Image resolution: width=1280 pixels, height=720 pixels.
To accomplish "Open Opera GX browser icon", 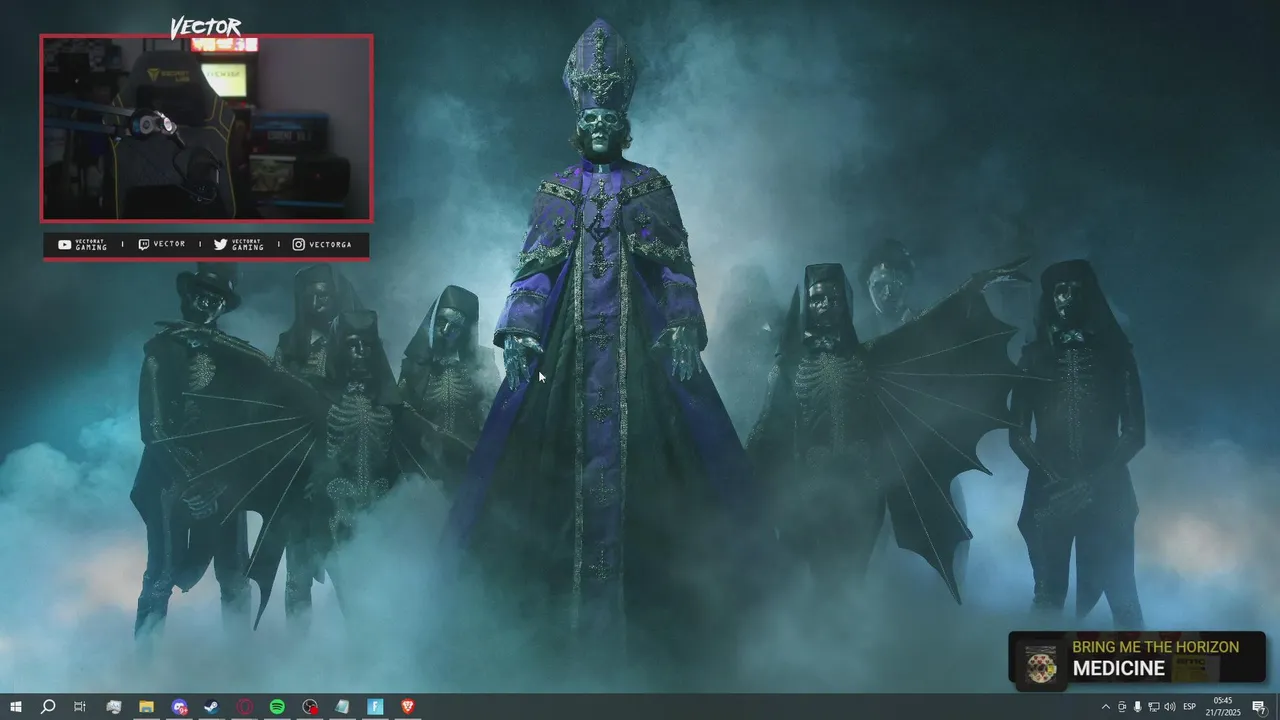I will coord(245,707).
